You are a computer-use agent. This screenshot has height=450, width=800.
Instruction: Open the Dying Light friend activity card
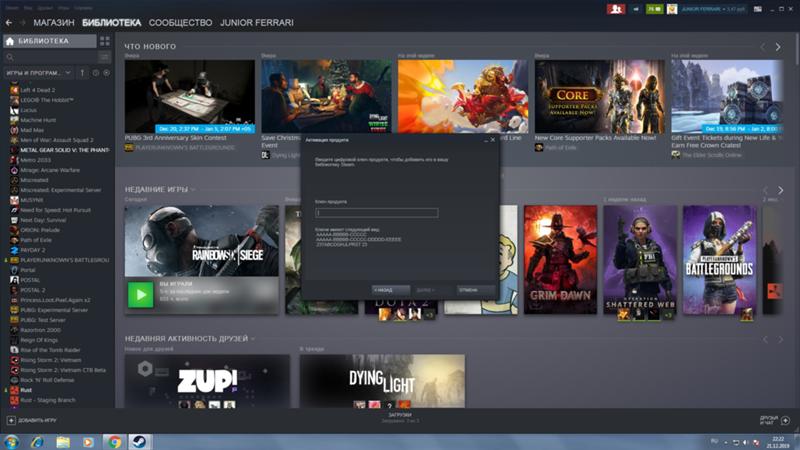382,381
